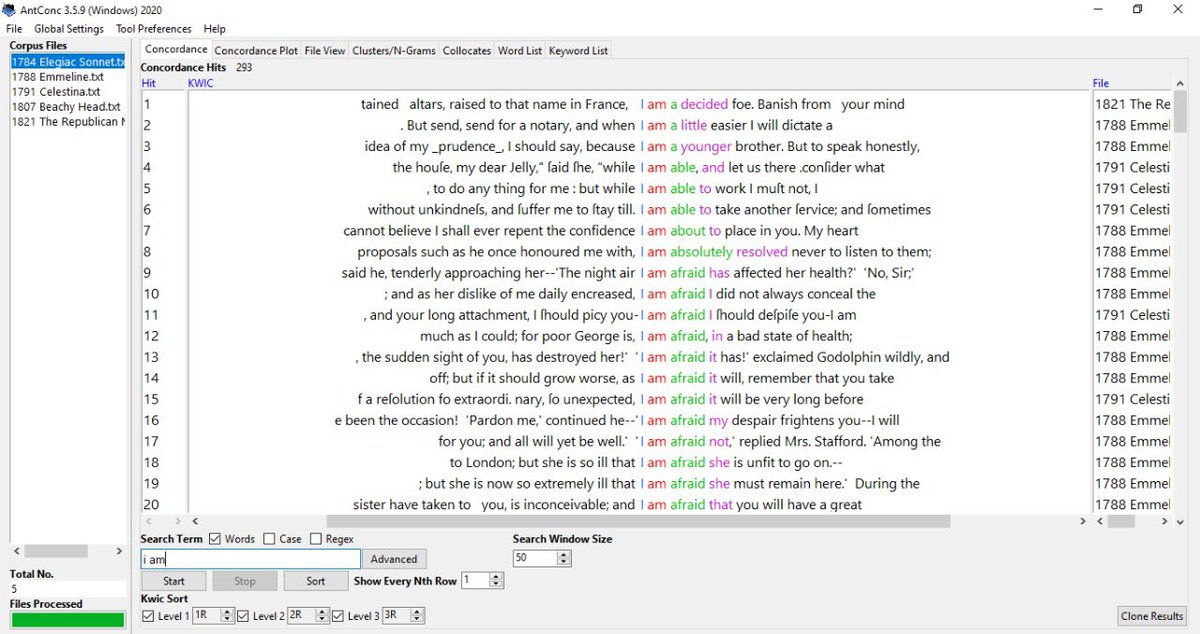Screen dimensions: 1200x634
Task: Toggle the Words search checkbox
Action: (216, 539)
